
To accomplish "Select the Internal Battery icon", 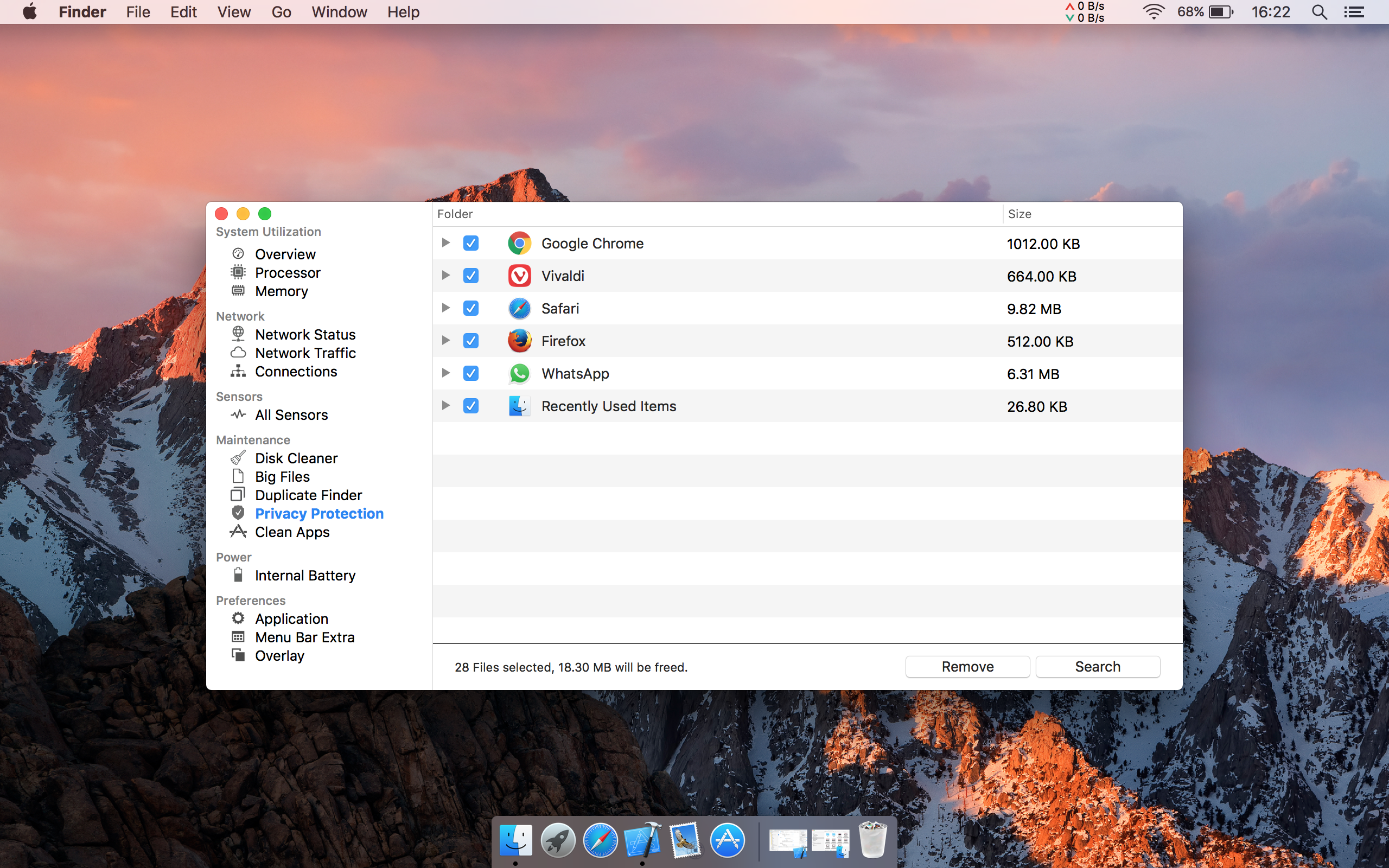I will pos(238,575).
